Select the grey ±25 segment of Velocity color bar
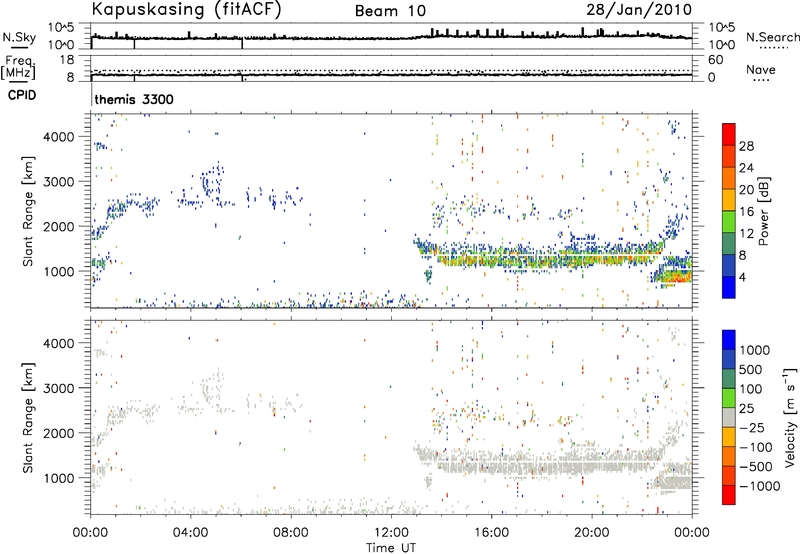The width and height of the screenshot is (800, 554). click(729, 417)
